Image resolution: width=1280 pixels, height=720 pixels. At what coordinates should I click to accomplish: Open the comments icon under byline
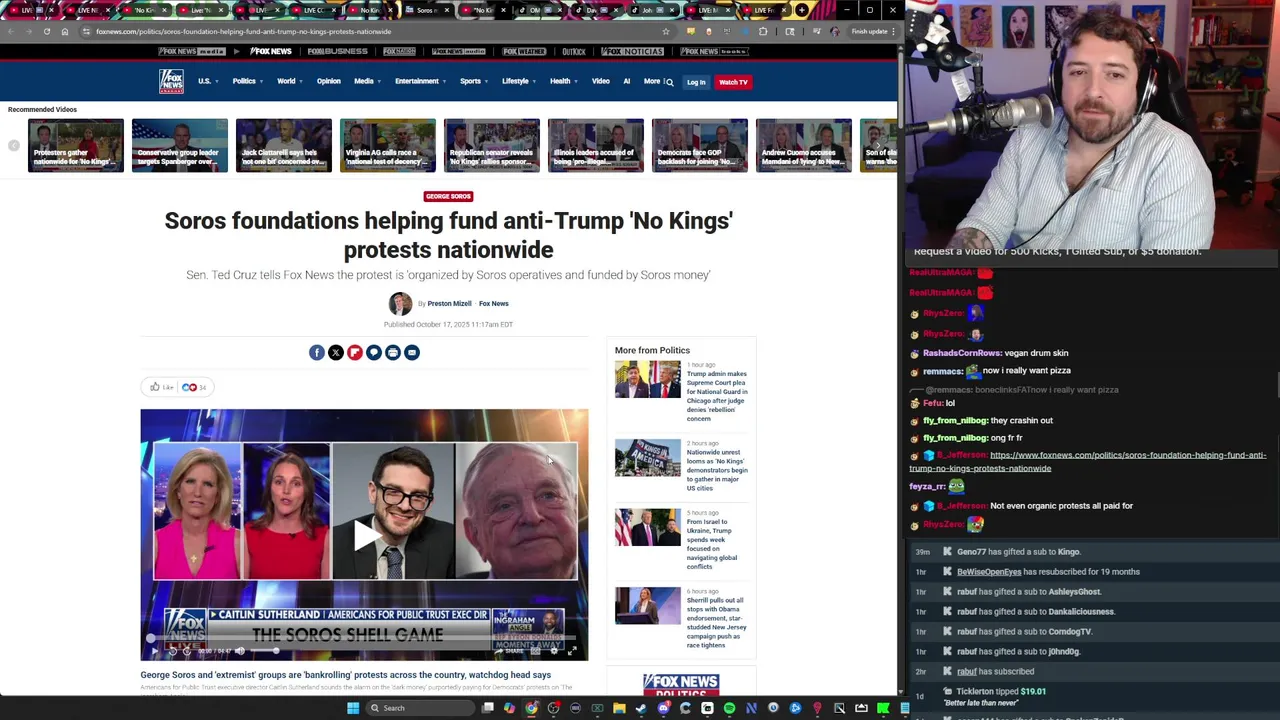[x=373, y=352]
